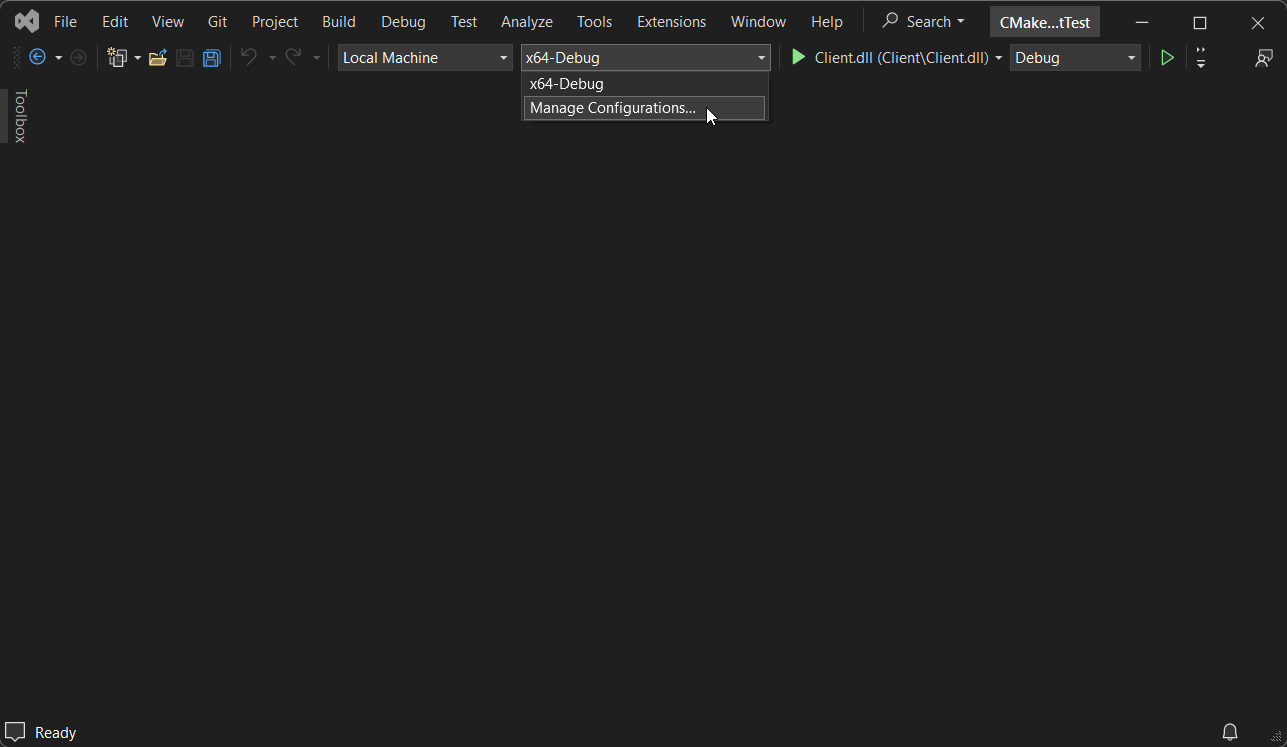Open the File menu

click(x=65, y=21)
